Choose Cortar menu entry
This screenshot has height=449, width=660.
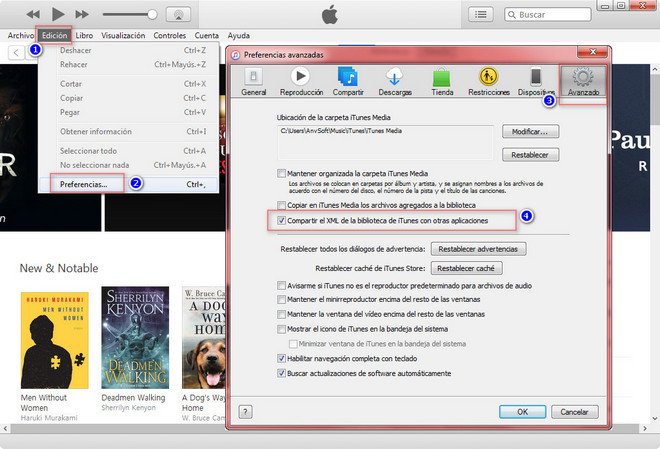[129, 84]
